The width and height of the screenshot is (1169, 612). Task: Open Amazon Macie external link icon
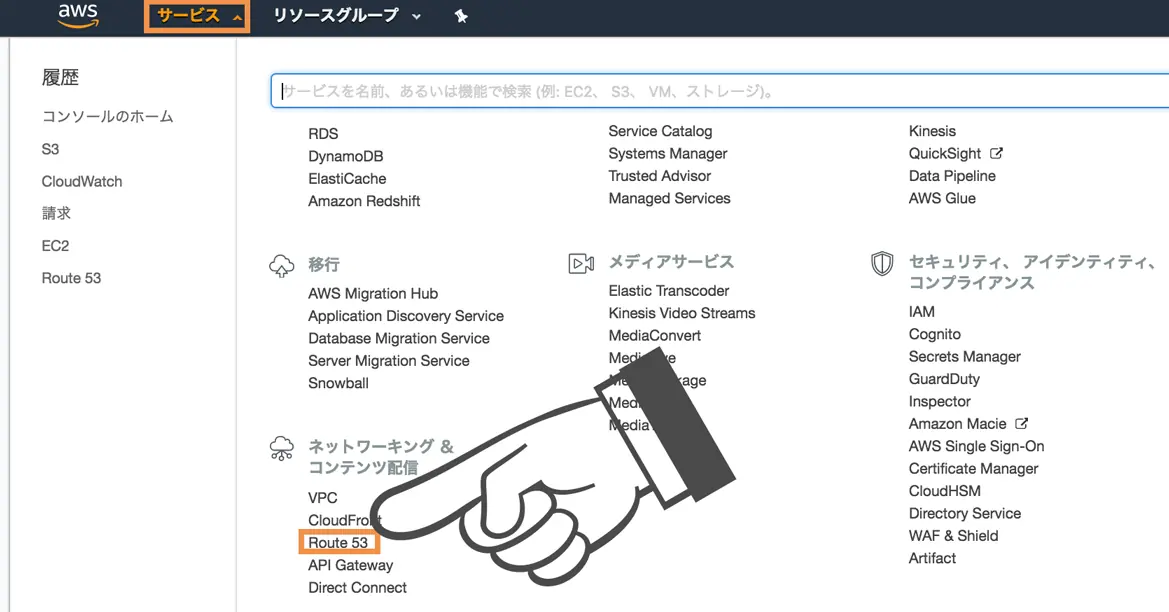tap(1021, 423)
